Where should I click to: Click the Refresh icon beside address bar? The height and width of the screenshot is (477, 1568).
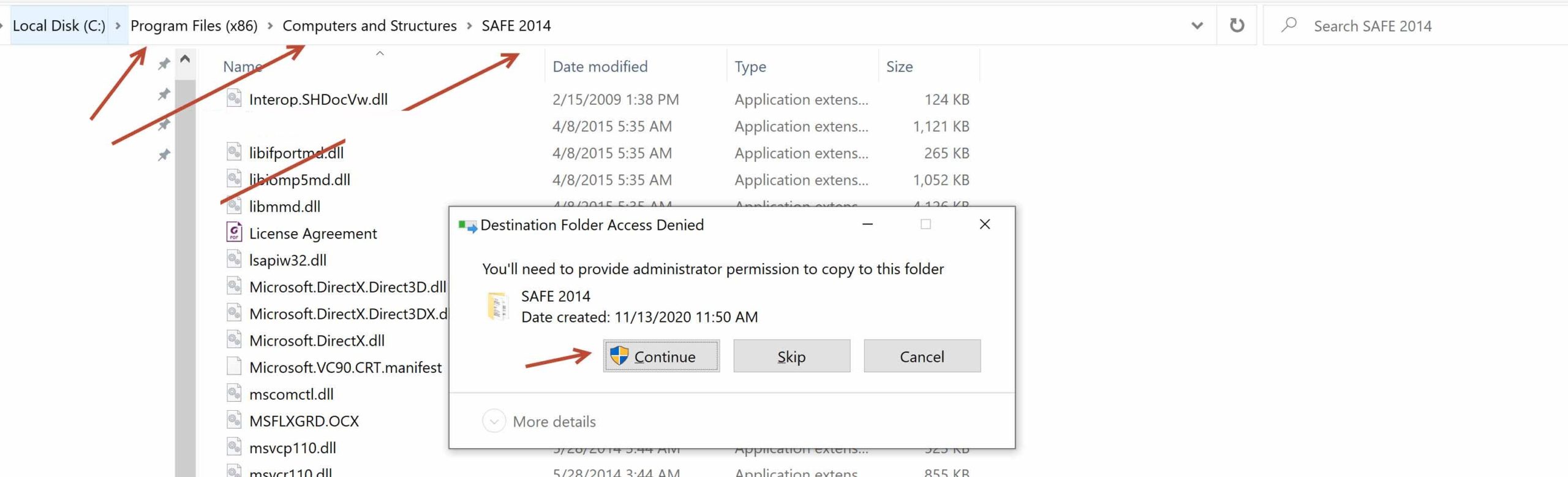[1237, 26]
